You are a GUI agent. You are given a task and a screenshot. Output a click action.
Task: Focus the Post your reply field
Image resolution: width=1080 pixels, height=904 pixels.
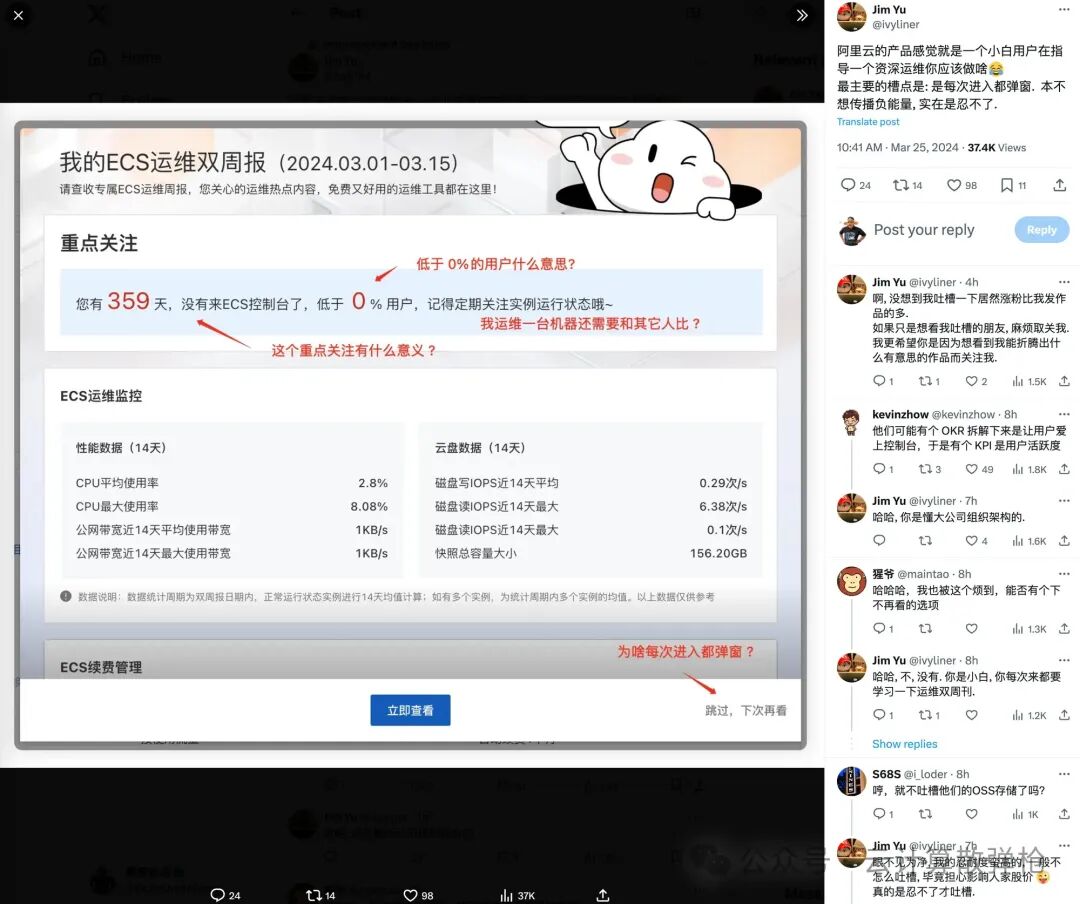[x=924, y=230]
